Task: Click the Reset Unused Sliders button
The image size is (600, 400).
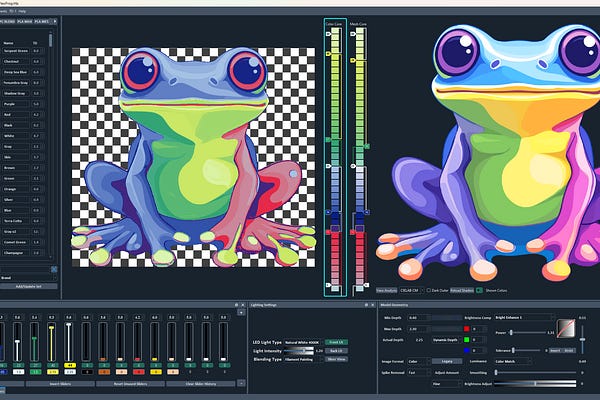Action: click(130, 384)
